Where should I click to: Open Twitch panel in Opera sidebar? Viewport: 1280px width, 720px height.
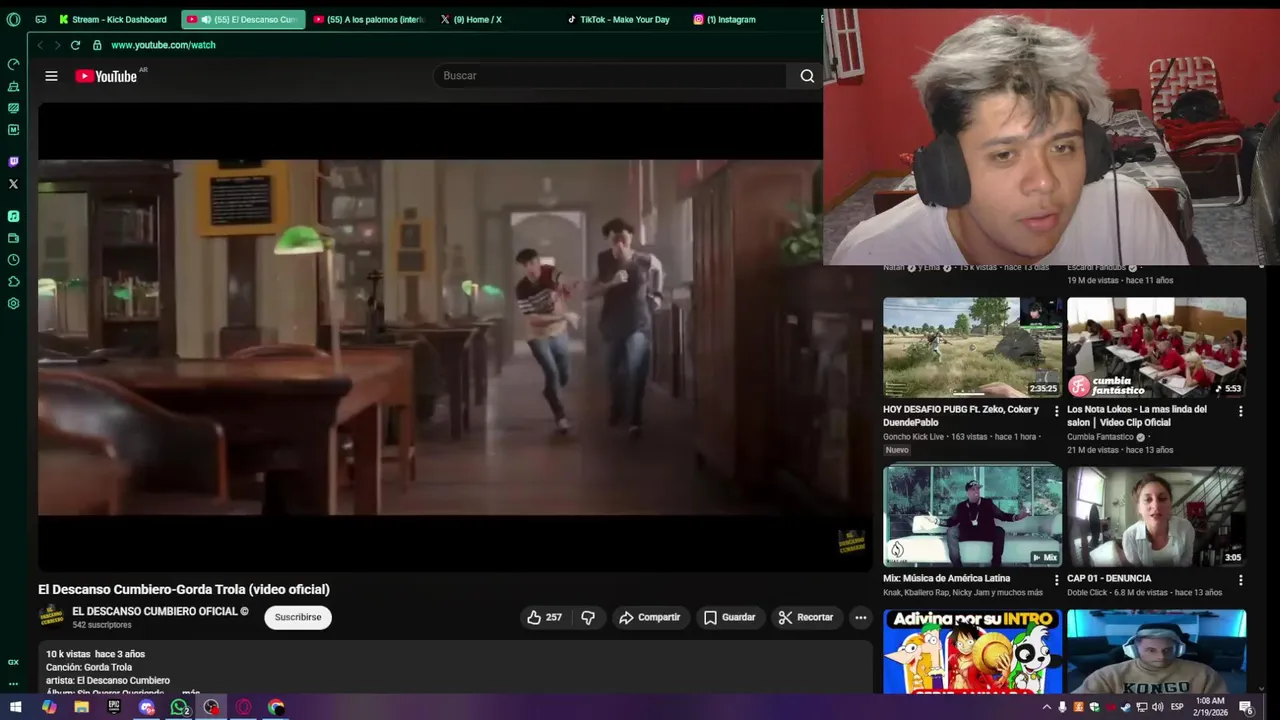click(13, 161)
